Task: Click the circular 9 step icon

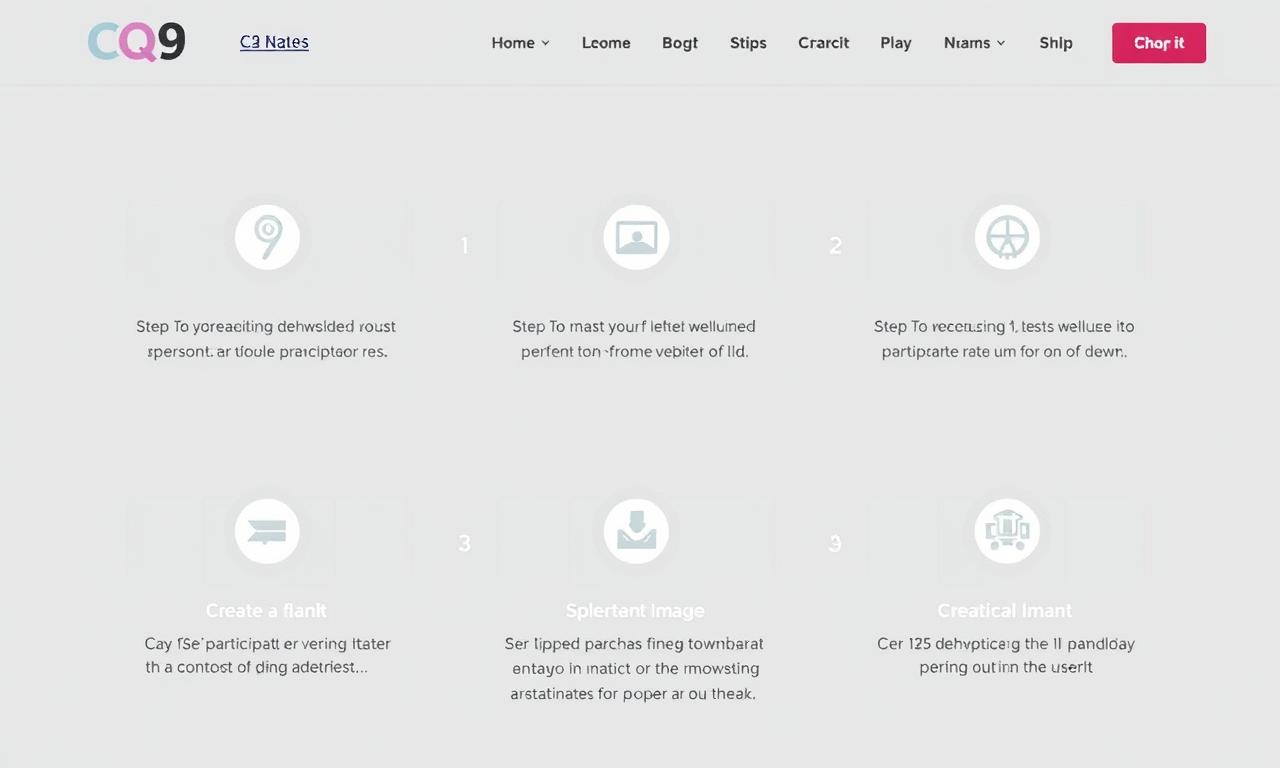Action: click(267, 237)
